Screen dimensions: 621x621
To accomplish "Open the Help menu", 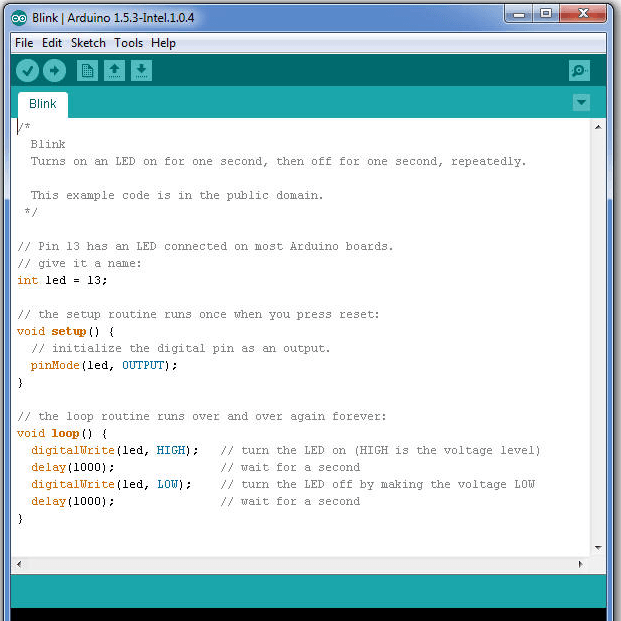I will pos(163,43).
